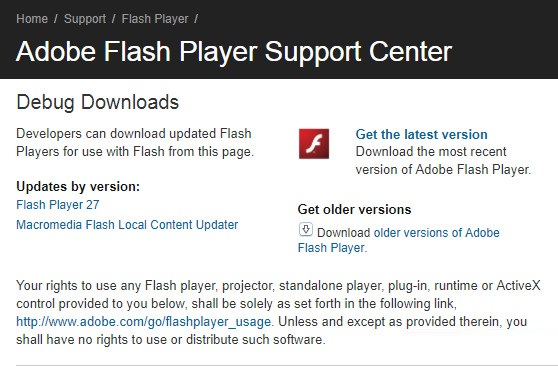Click the trailing slash after Flash Player breadcrumb
This screenshot has height=366, width=558.
[x=196, y=19]
